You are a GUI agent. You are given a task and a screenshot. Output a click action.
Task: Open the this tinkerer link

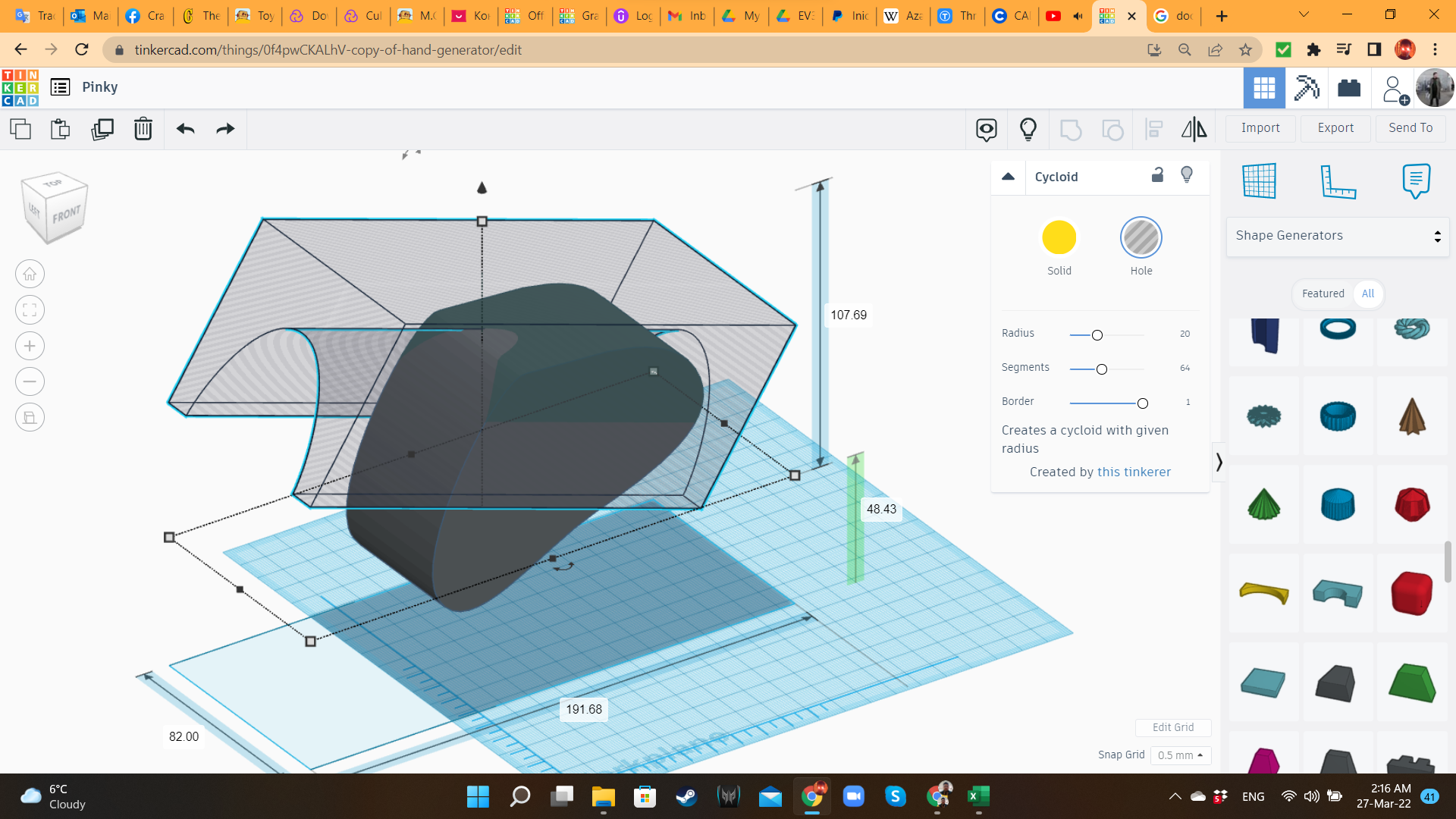point(1134,472)
